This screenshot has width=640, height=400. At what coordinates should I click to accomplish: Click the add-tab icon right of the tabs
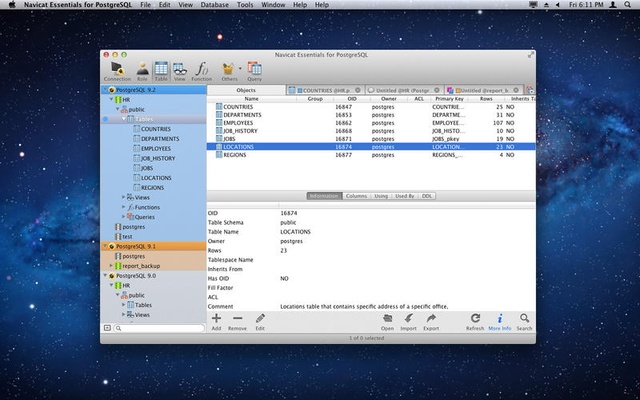click(x=530, y=90)
